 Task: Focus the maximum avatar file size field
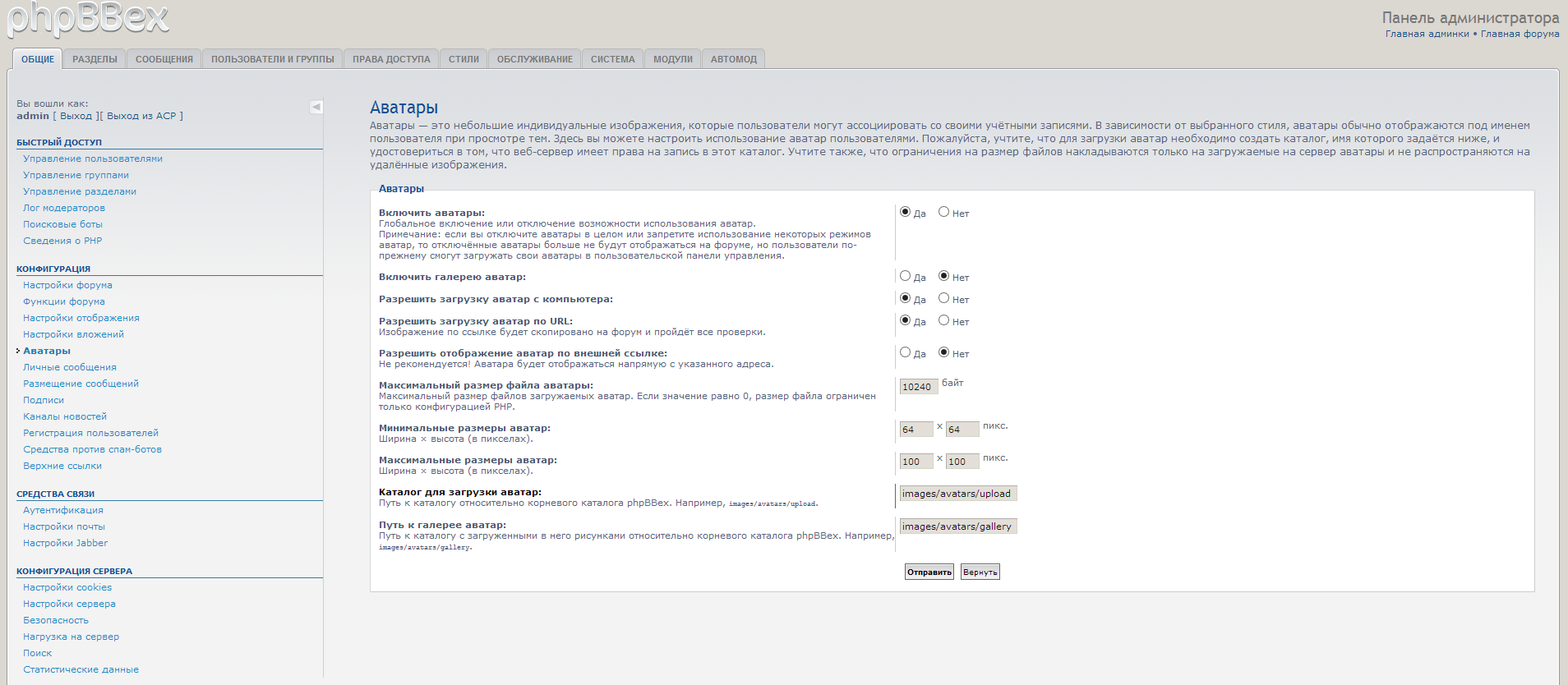(x=918, y=387)
